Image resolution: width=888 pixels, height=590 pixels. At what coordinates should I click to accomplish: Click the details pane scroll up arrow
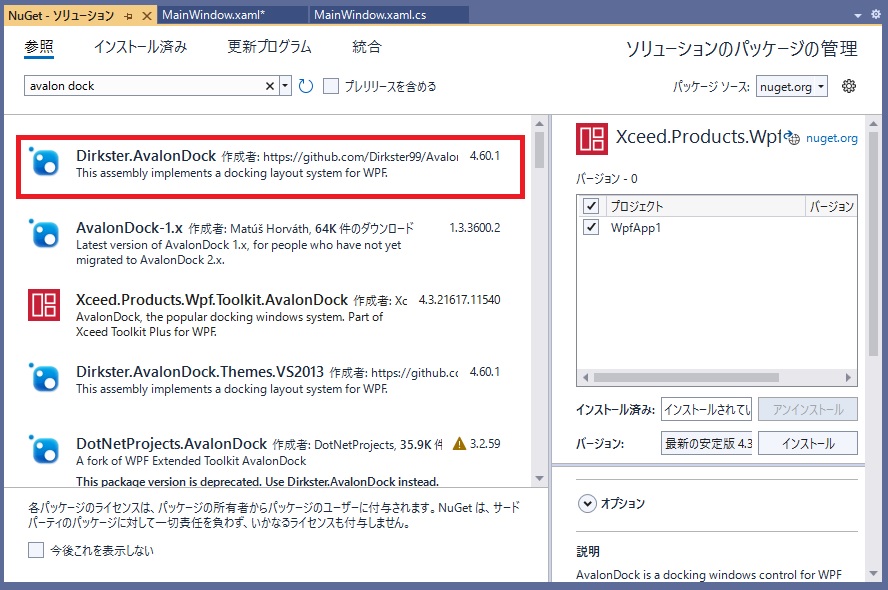(x=873, y=123)
